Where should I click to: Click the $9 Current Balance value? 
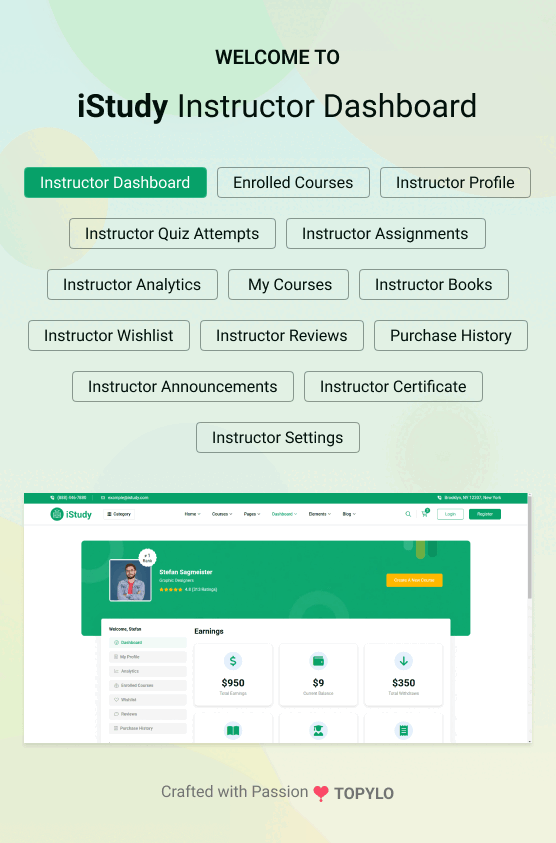click(x=318, y=683)
